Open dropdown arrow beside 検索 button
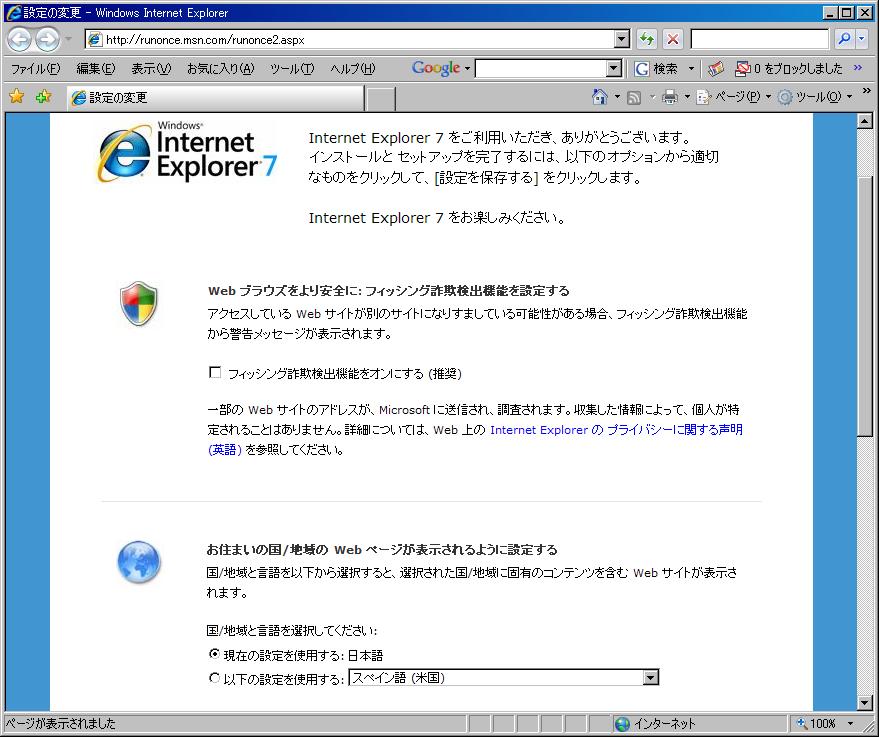 coord(691,68)
